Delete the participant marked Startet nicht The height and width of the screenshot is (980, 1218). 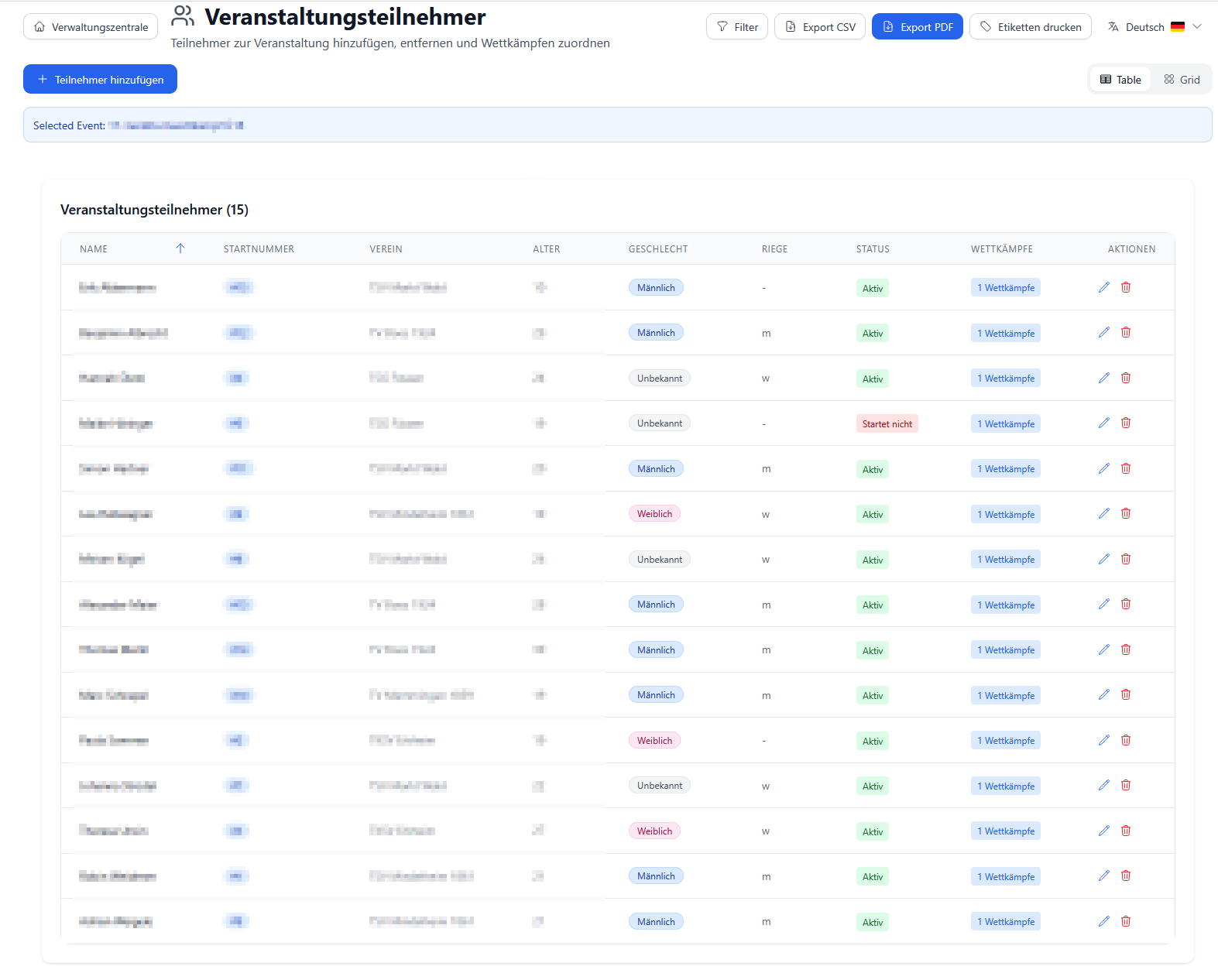tap(1126, 423)
